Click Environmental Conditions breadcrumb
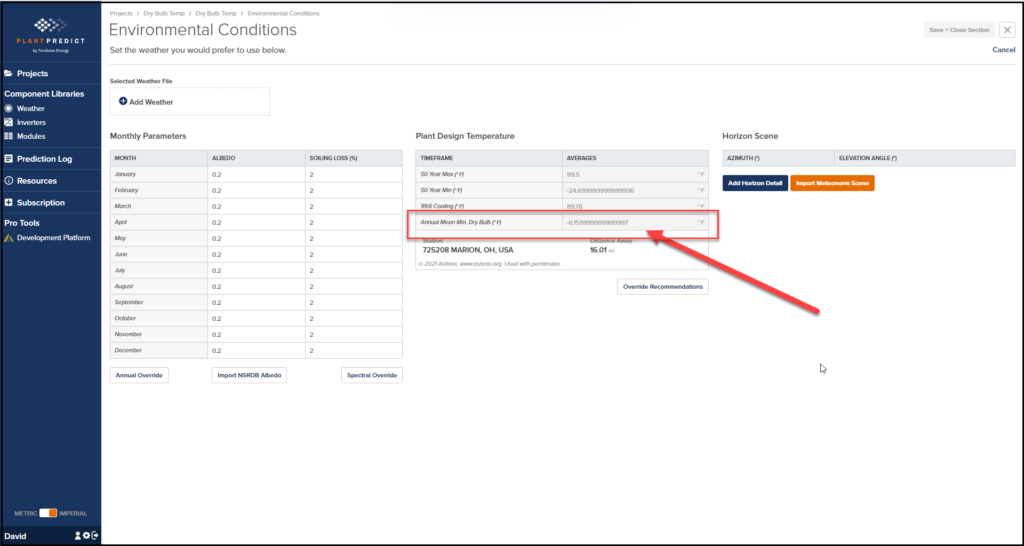Image resolution: width=1024 pixels, height=546 pixels. 283,13
